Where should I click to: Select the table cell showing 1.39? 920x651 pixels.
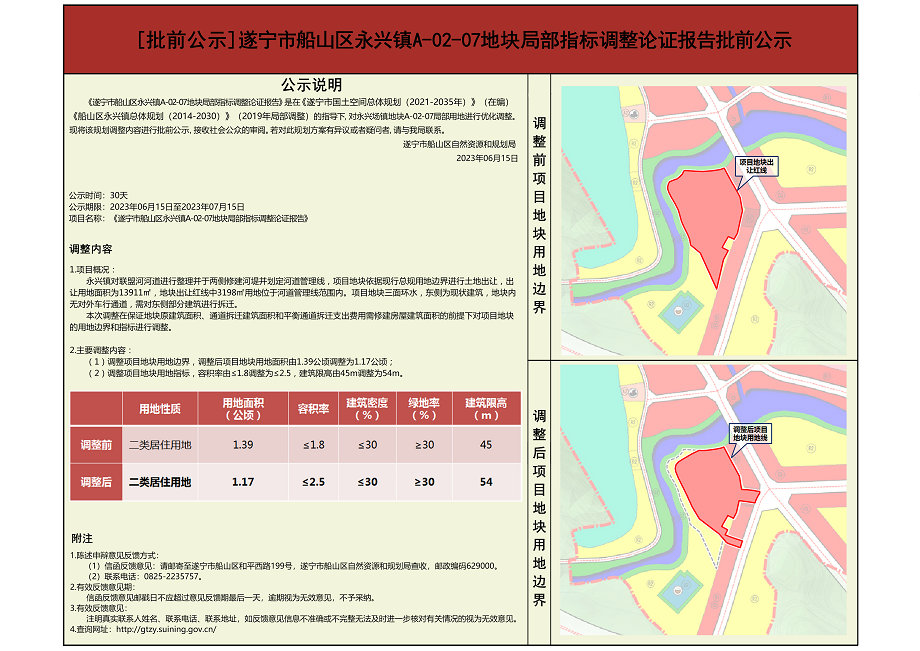[x=243, y=444]
